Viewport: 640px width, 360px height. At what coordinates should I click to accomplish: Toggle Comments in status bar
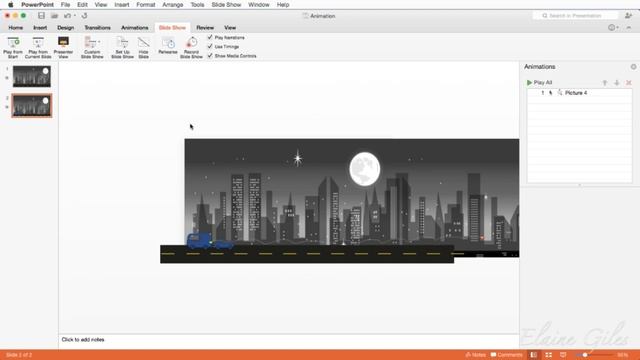507,355
